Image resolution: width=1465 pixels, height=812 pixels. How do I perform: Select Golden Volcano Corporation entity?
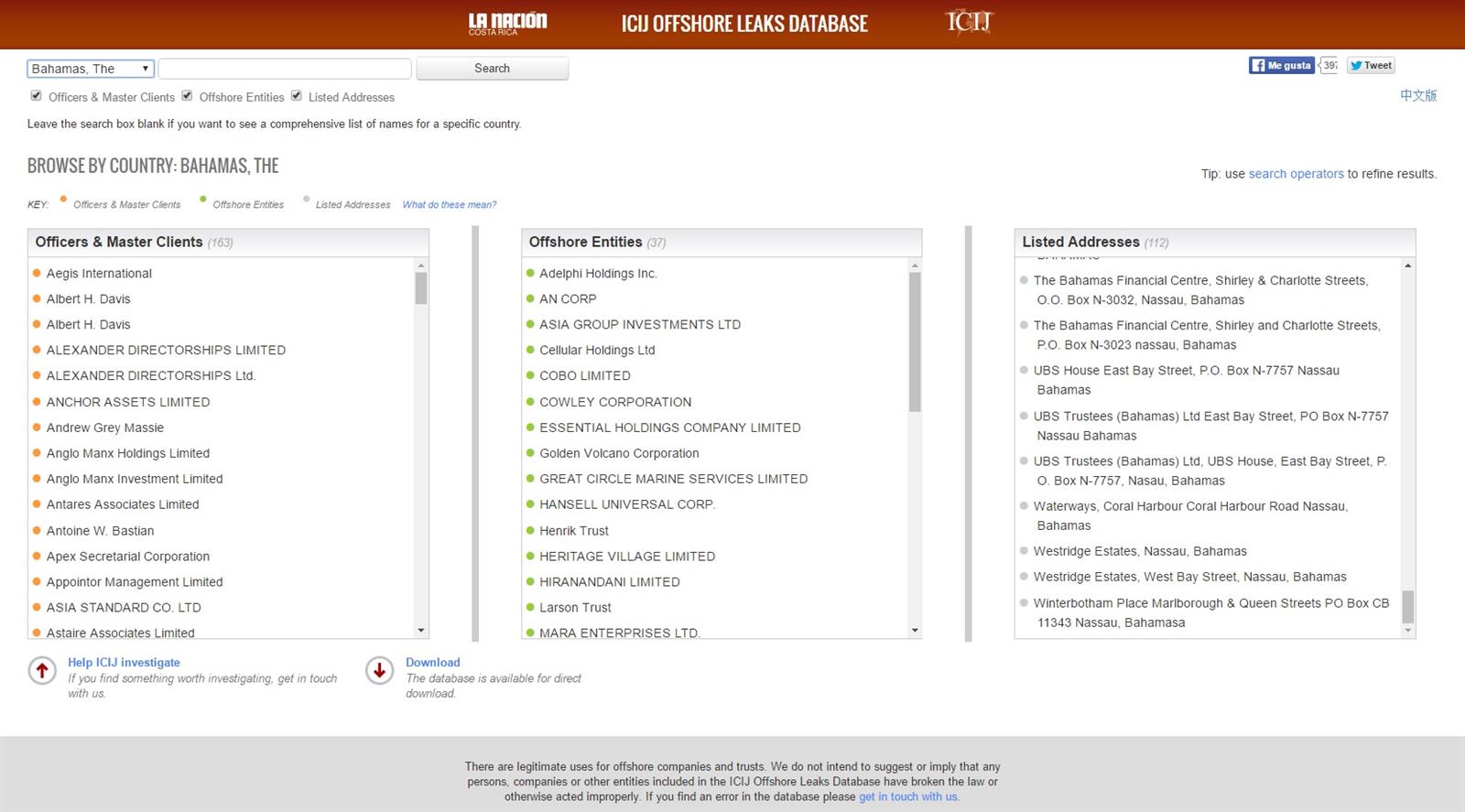[619, 453]
